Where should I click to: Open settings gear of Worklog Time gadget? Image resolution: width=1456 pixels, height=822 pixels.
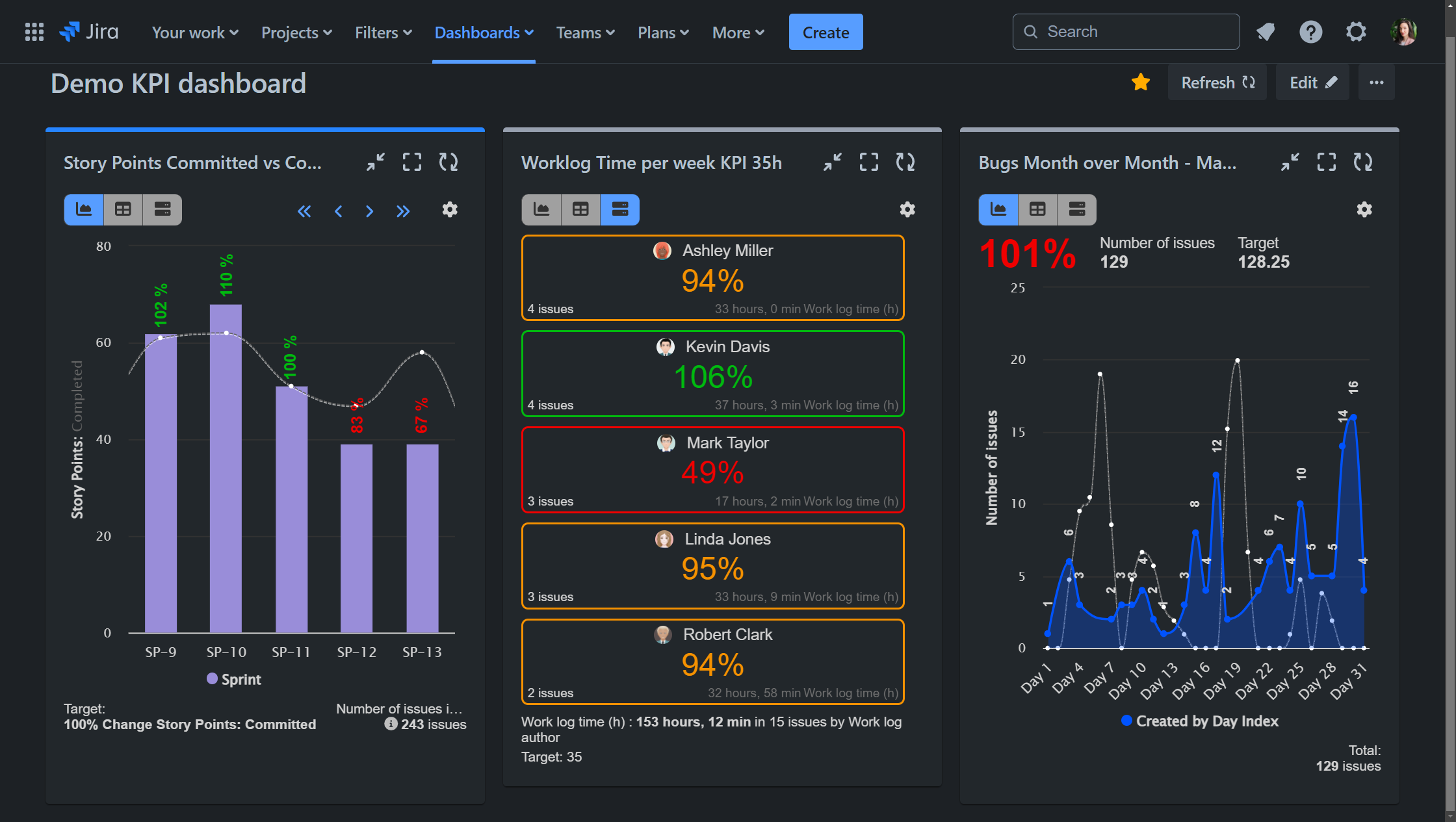[x=907, y=209]
